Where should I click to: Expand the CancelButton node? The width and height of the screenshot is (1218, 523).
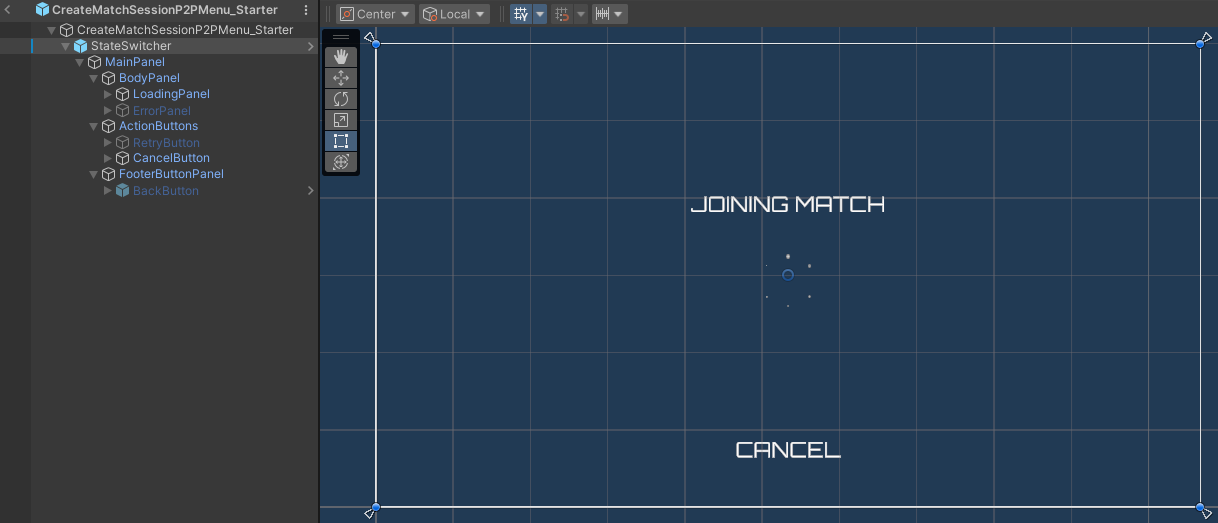click(108, 158)
